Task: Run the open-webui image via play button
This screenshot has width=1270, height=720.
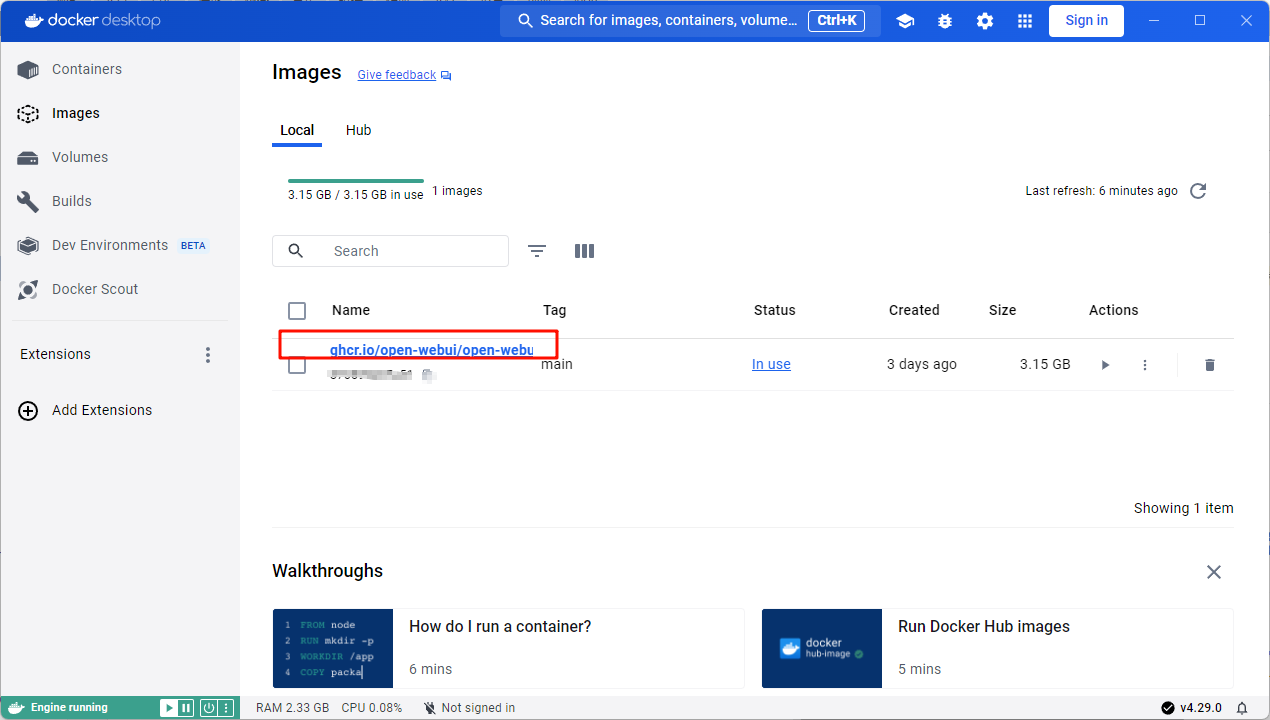Action: coord(1105,364)
